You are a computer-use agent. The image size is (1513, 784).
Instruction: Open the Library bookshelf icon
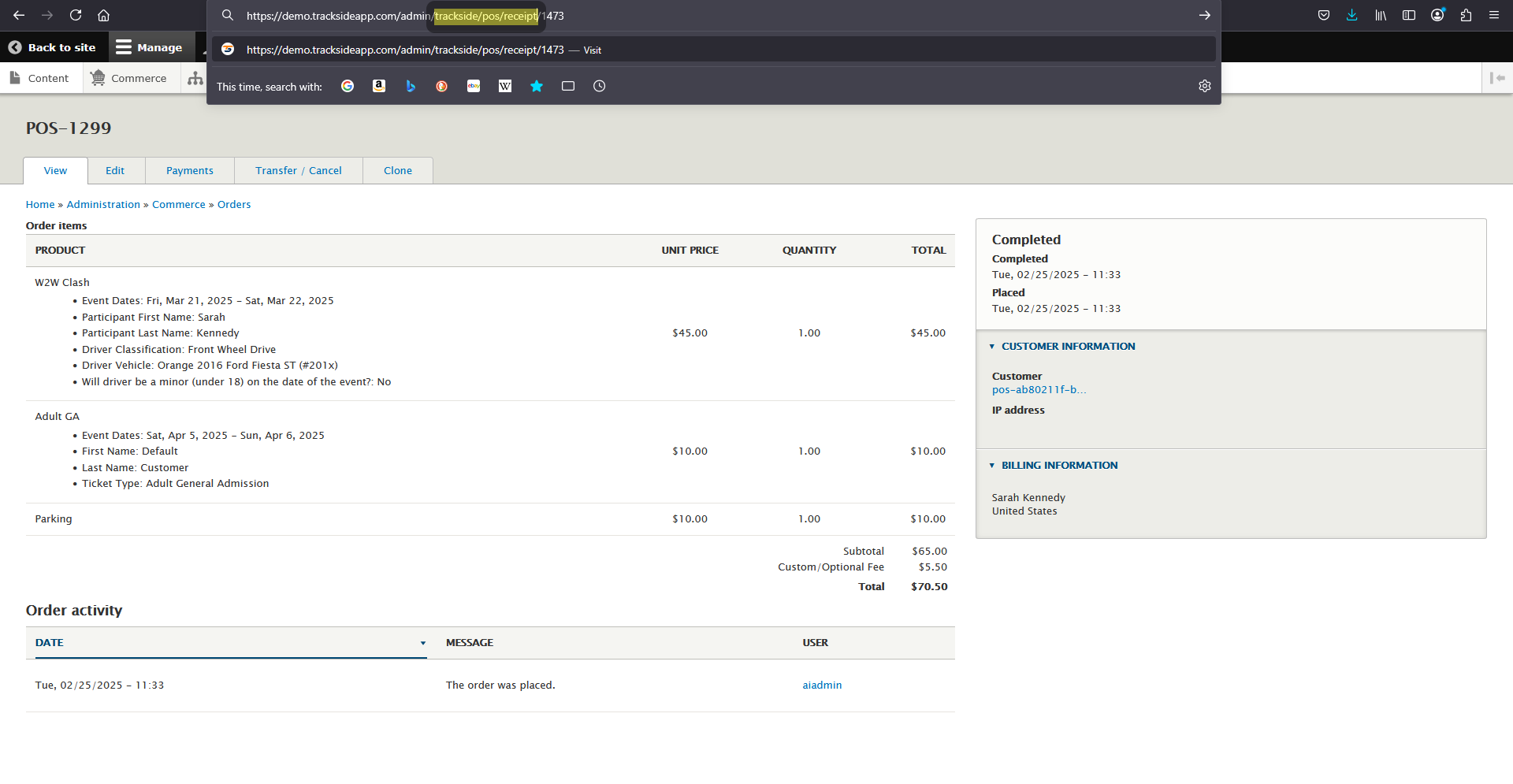pos(1381,15)
